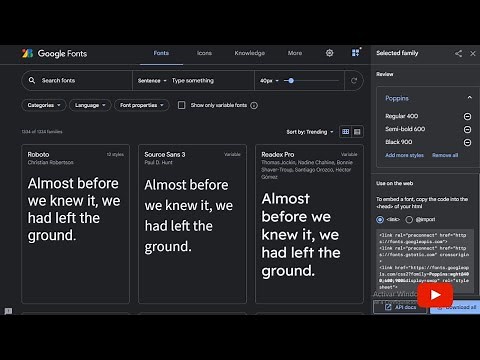The height and width of the screenshot is (360, 480).
Task: Click the Download all button
Action: pyautogui.click(x=455, y=307)
